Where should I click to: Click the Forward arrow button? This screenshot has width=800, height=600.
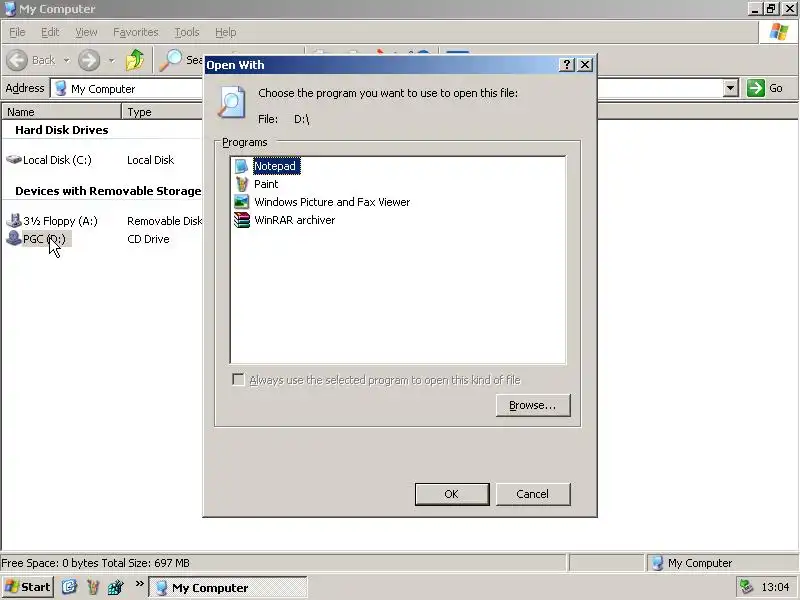89,60
